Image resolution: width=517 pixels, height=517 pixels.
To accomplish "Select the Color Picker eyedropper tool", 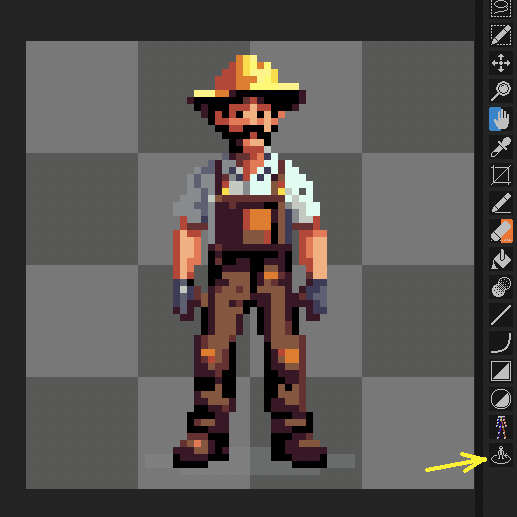I will point(501,147).
